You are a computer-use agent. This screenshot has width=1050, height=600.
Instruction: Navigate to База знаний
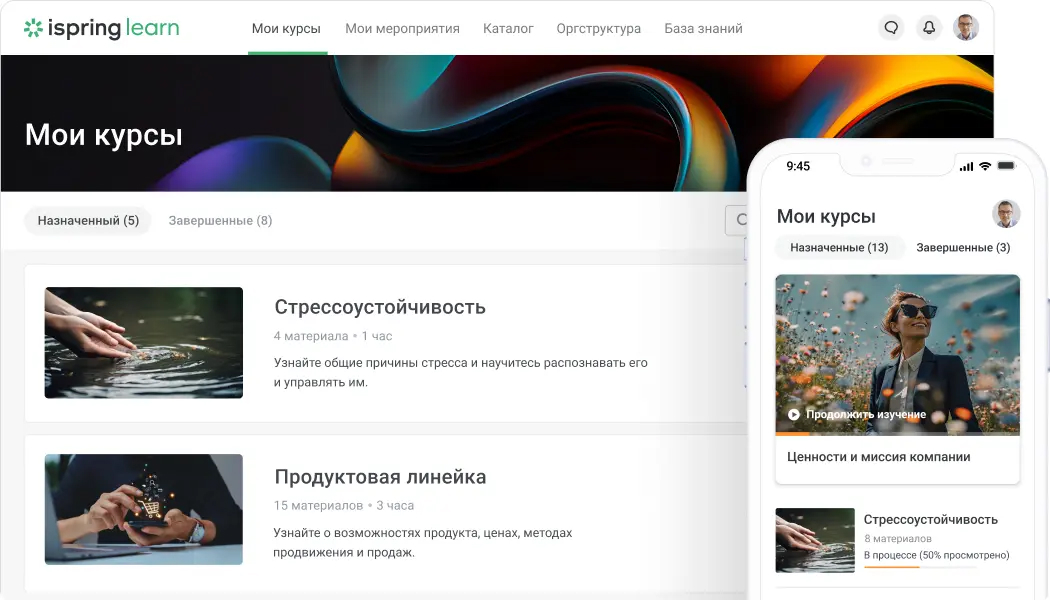[x=703, y=29]
